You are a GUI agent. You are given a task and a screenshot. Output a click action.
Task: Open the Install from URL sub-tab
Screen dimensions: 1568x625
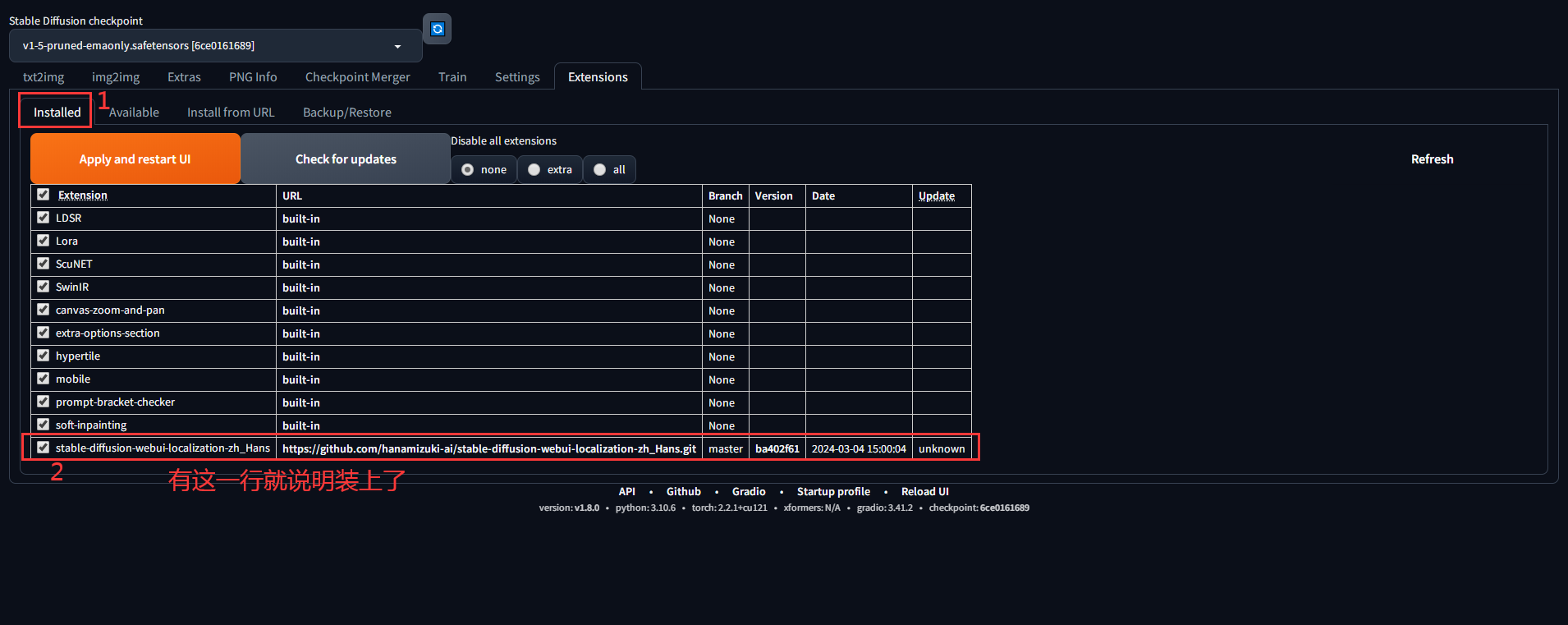231,113
